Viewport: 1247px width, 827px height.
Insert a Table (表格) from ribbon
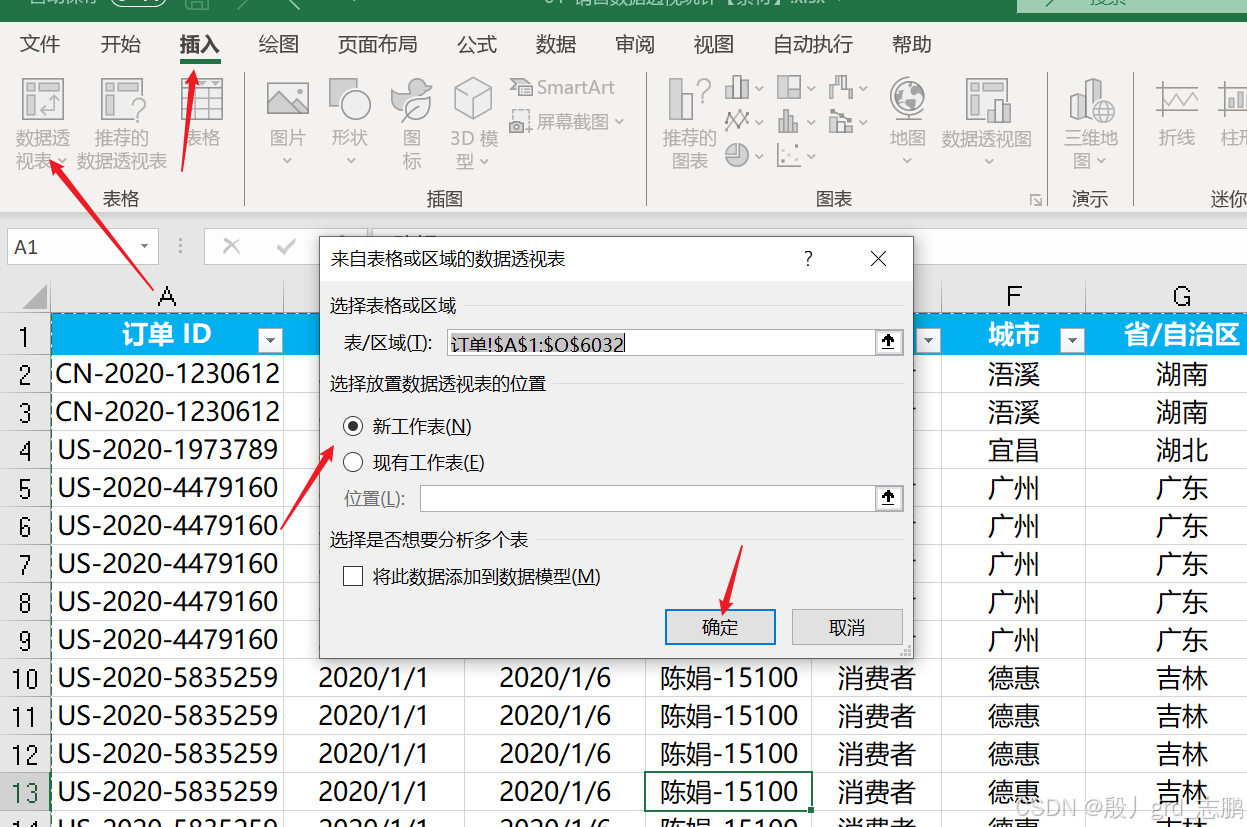point(203,113)
